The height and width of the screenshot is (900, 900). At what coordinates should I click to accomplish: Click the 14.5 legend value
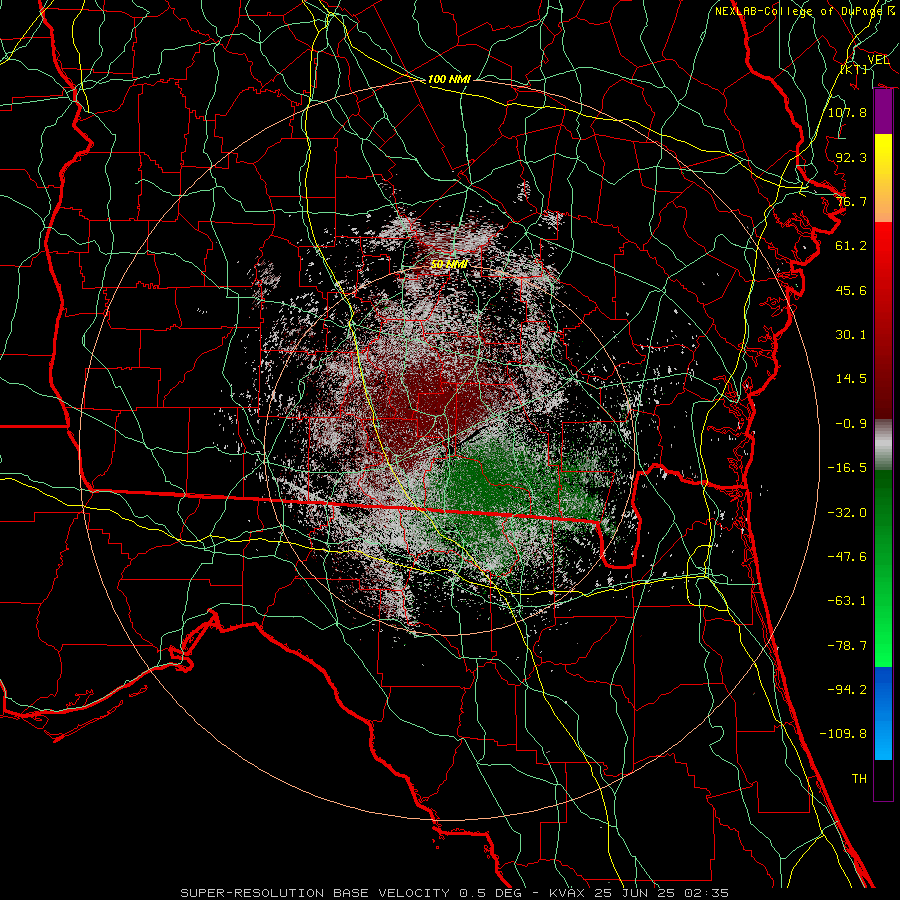click(851, 379)
